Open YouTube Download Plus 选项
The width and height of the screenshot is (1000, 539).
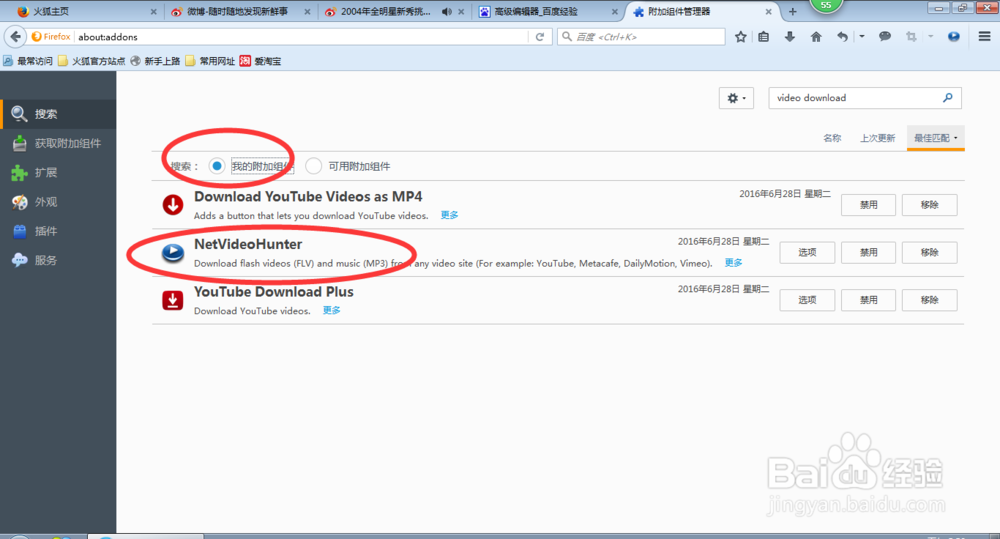point(807,300)
